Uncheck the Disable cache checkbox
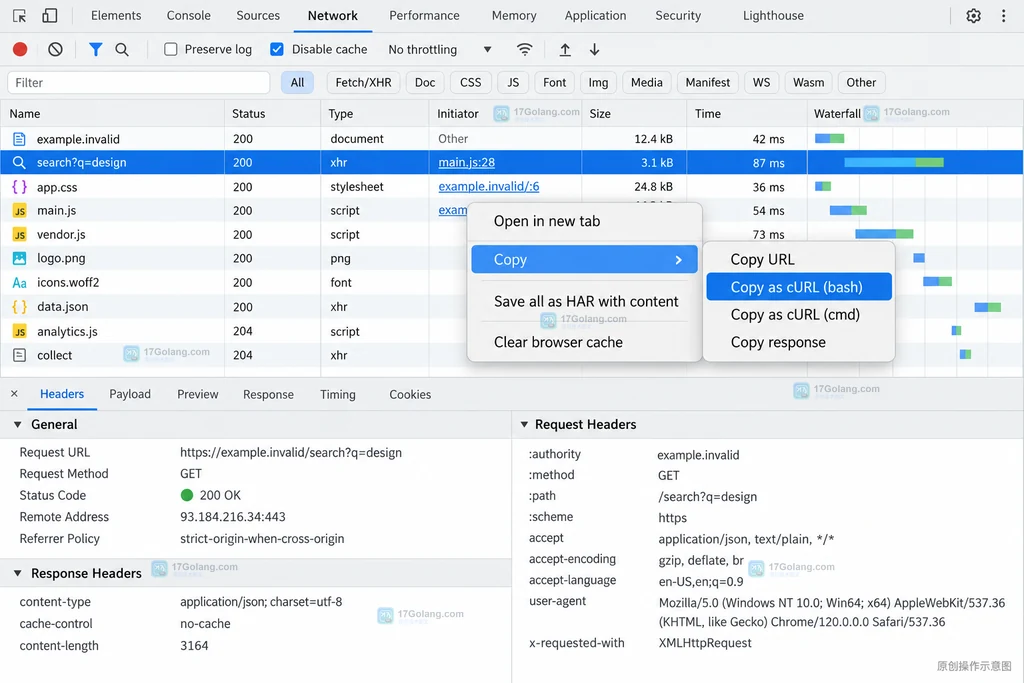Image resolution: width=1024 pixels, height=683 pixels. pos(277,50)
